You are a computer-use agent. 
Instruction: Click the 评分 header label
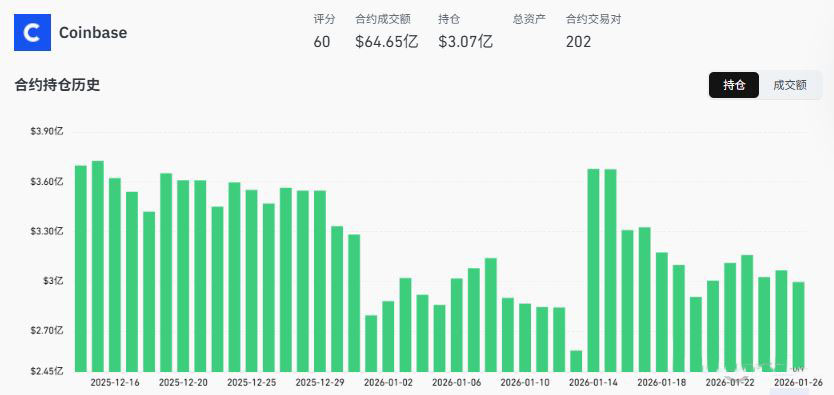tap(324, 20)
